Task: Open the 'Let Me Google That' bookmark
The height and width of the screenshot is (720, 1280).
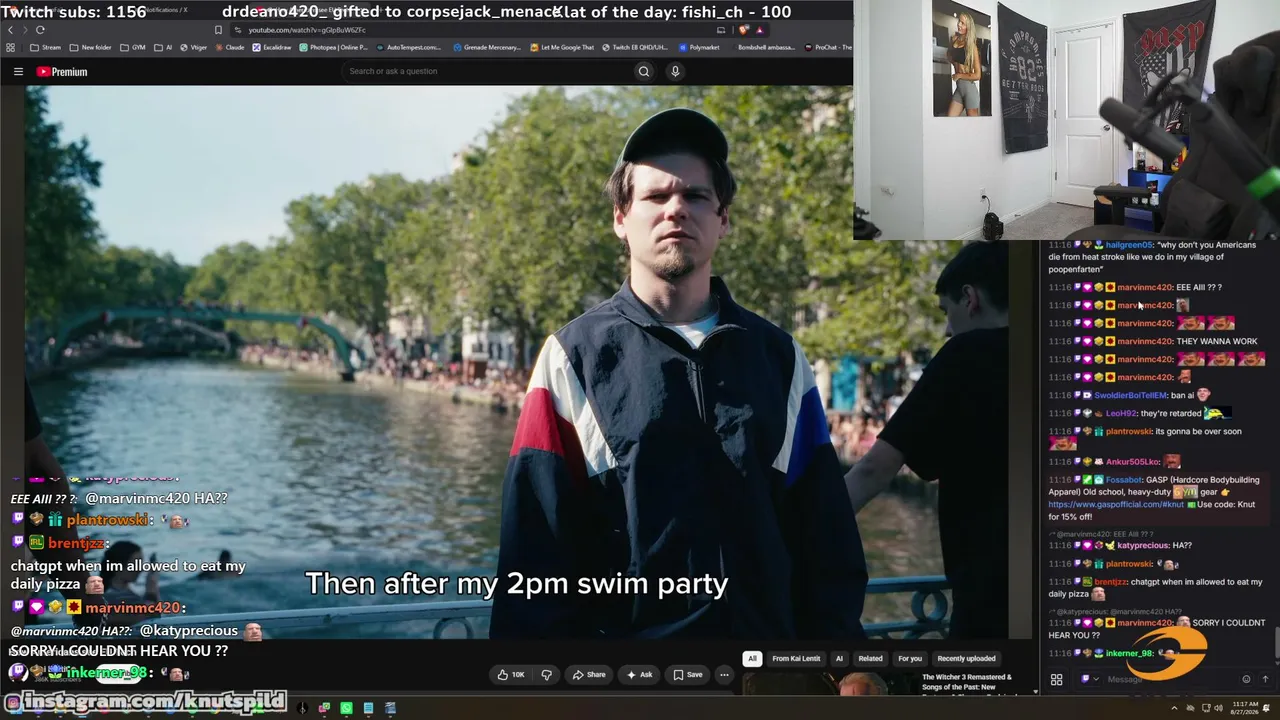Action: coord(562,47)
